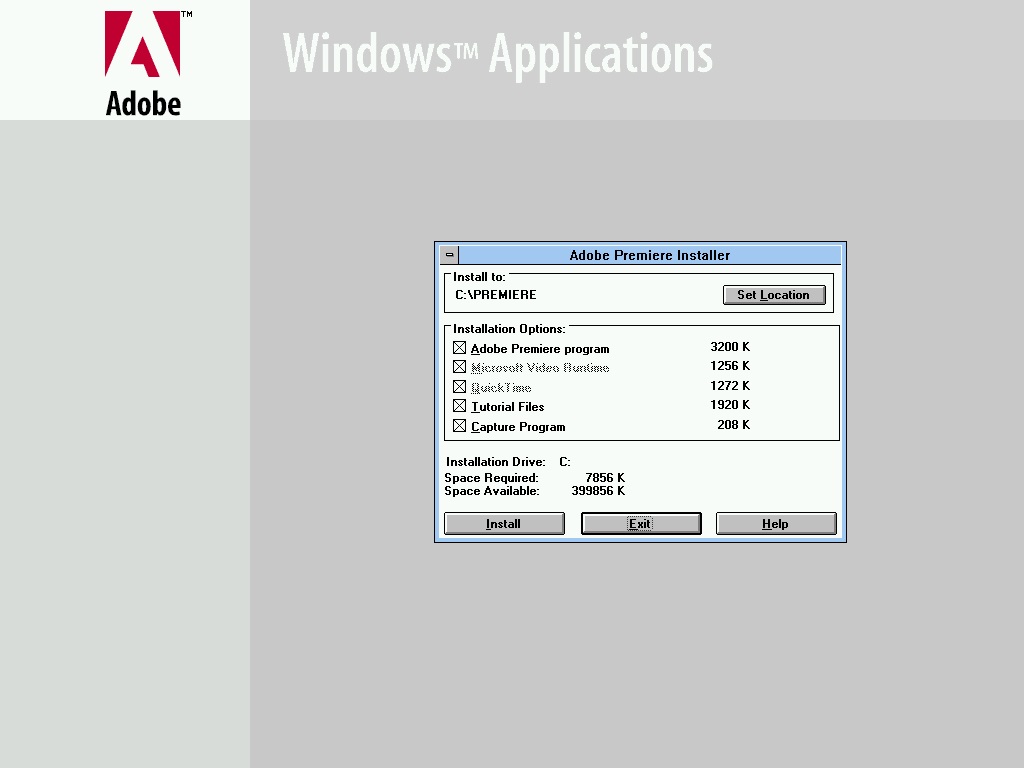Select the C:\PREMIERE install path text

click(496, 295)
